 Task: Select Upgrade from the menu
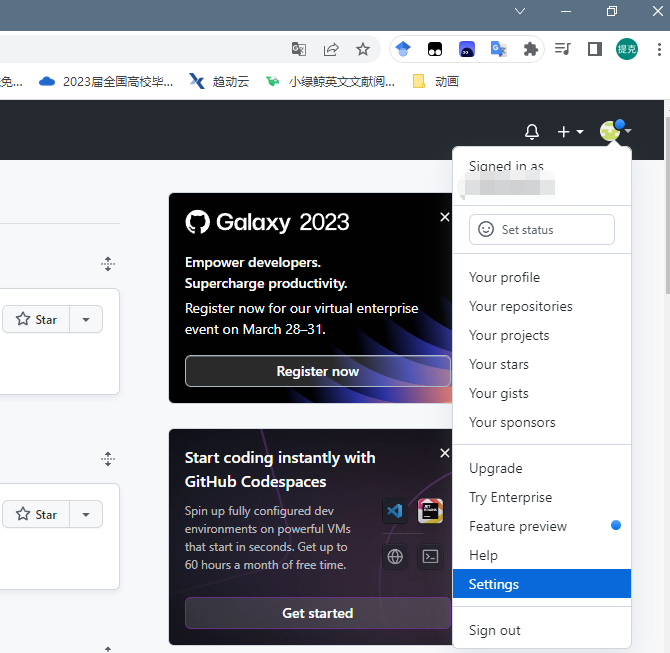click(541, 468)
